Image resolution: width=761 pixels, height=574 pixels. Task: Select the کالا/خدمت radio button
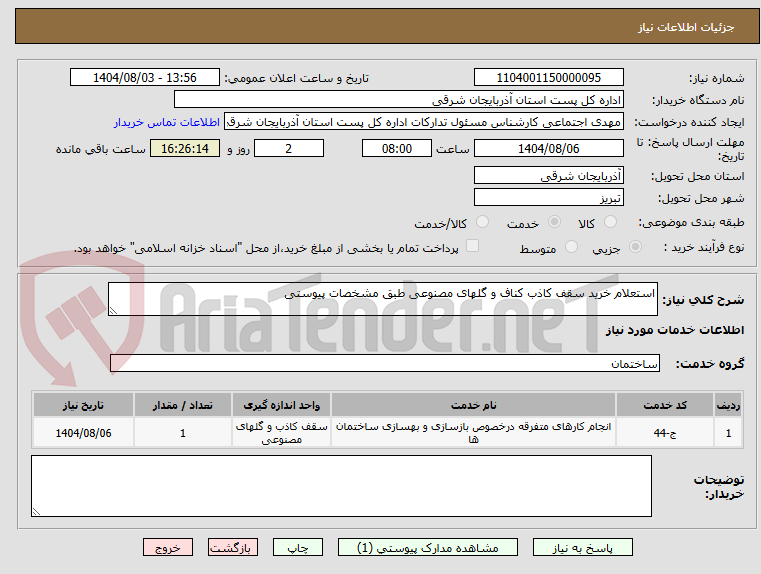[x=482, y=222]
